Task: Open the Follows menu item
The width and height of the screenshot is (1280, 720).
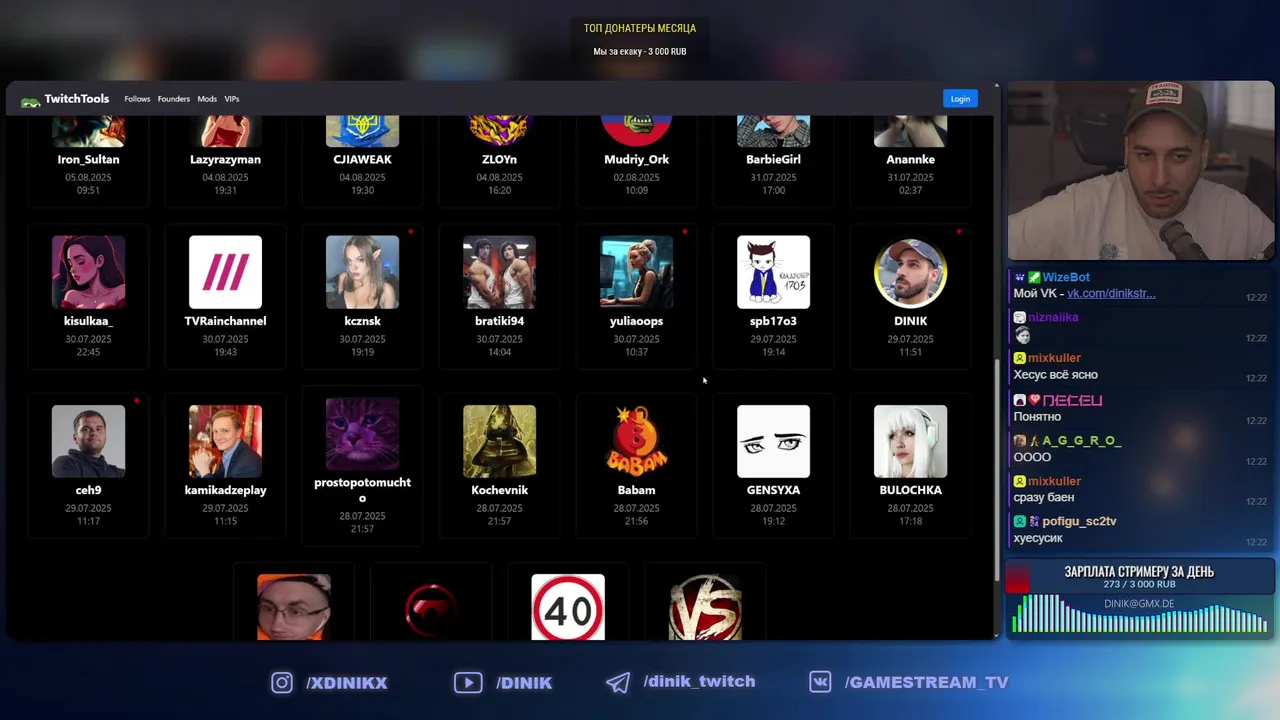Action: 137,99
